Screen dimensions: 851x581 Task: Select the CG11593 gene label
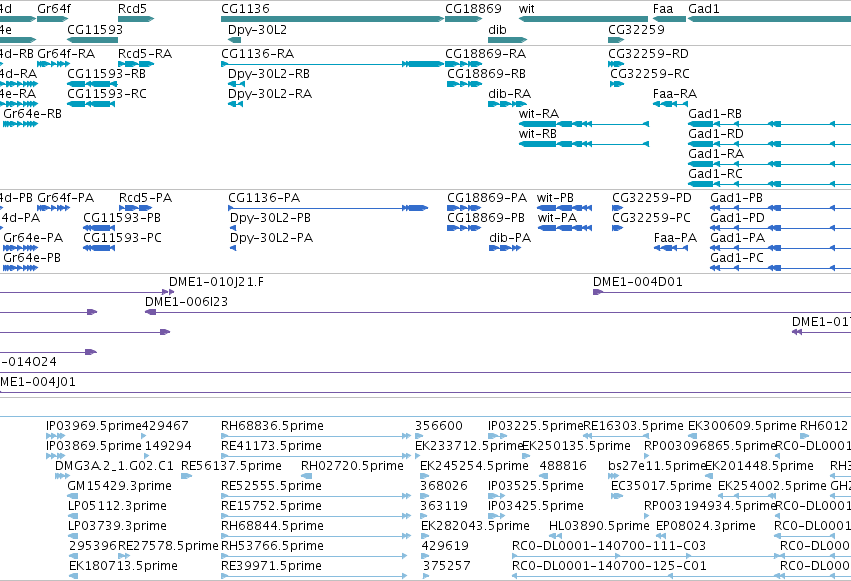tap(95, 29)
